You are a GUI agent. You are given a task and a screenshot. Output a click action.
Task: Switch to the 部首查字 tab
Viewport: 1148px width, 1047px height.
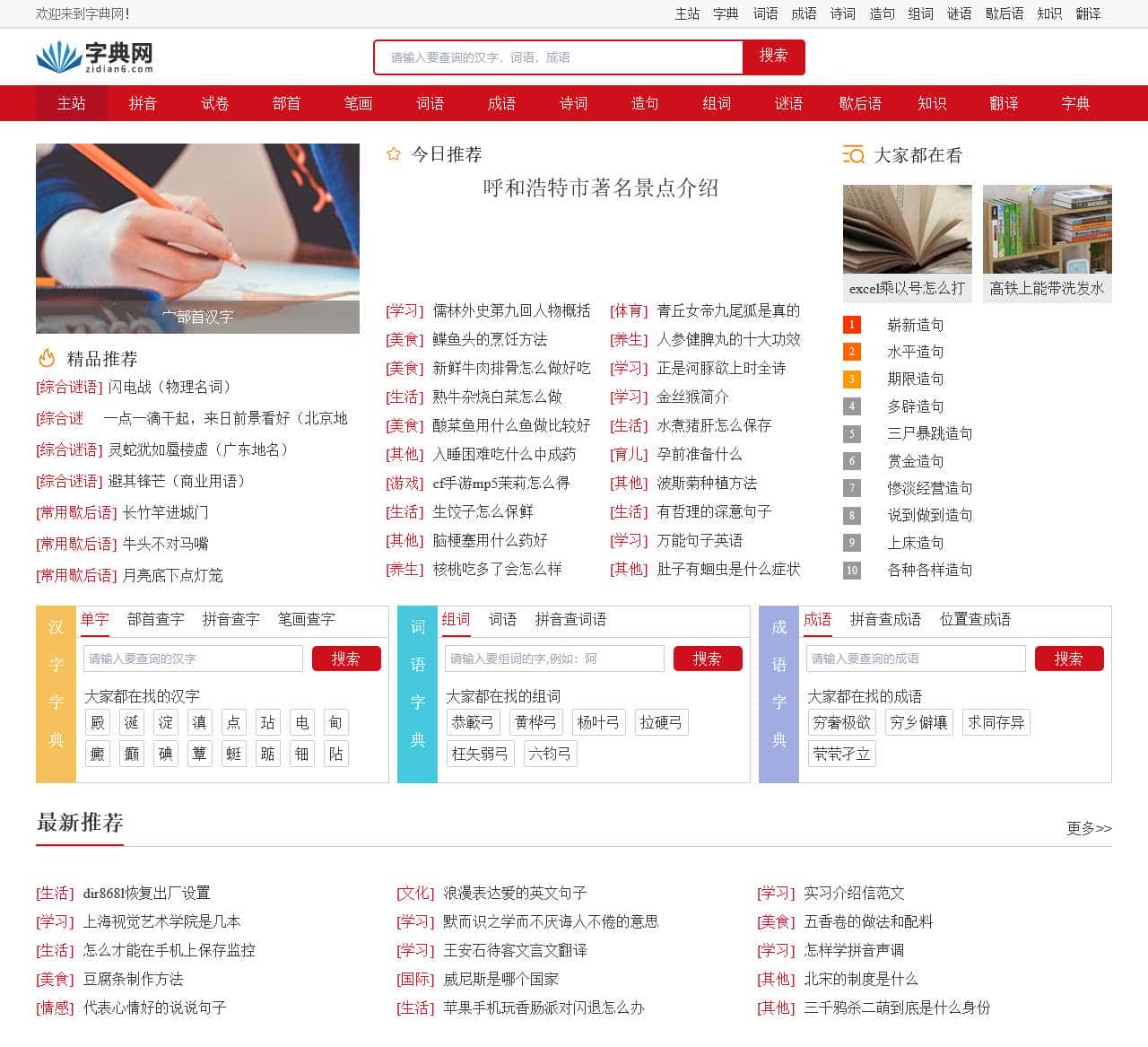click(x=154, y=619)
